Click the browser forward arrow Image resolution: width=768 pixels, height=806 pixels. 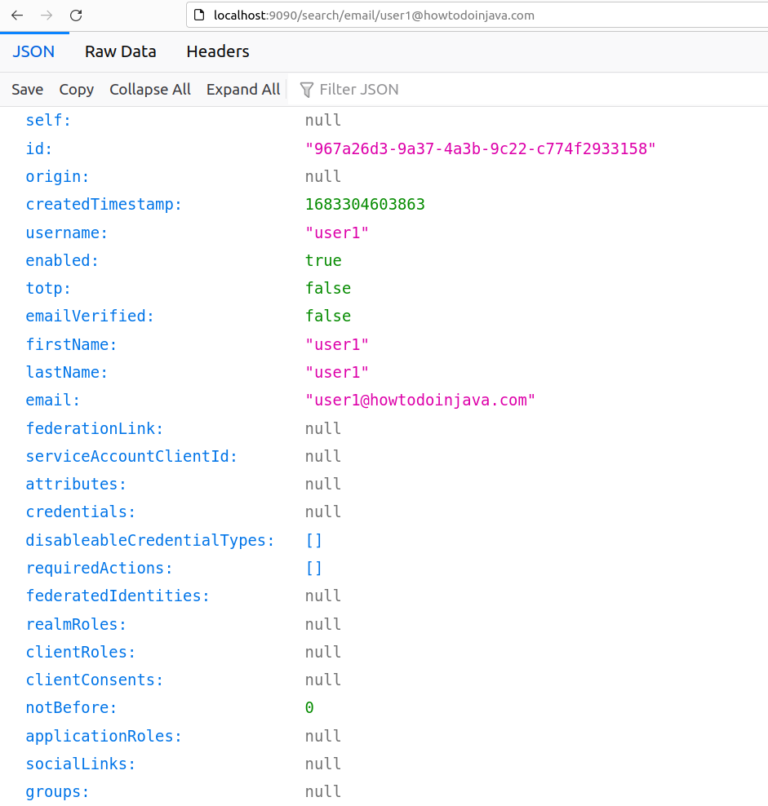click(x=46, y=15)
